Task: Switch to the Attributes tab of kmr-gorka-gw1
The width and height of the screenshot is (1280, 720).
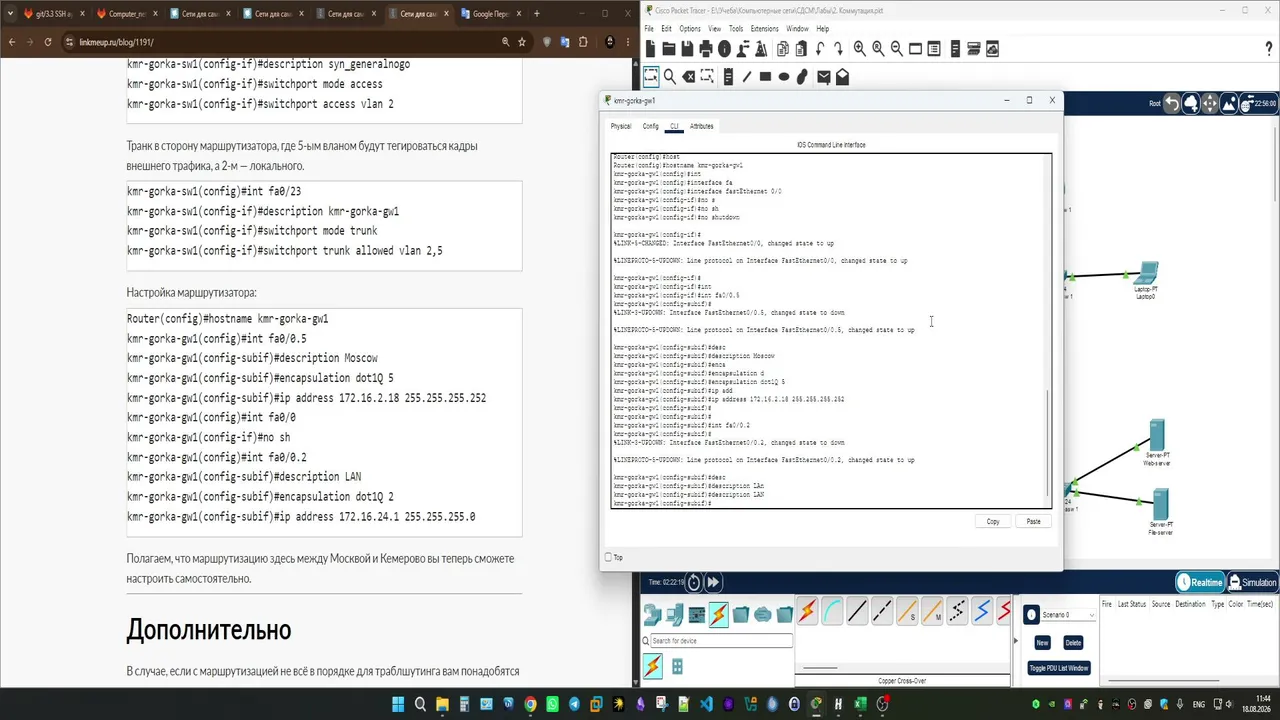Action: [702, 126]
